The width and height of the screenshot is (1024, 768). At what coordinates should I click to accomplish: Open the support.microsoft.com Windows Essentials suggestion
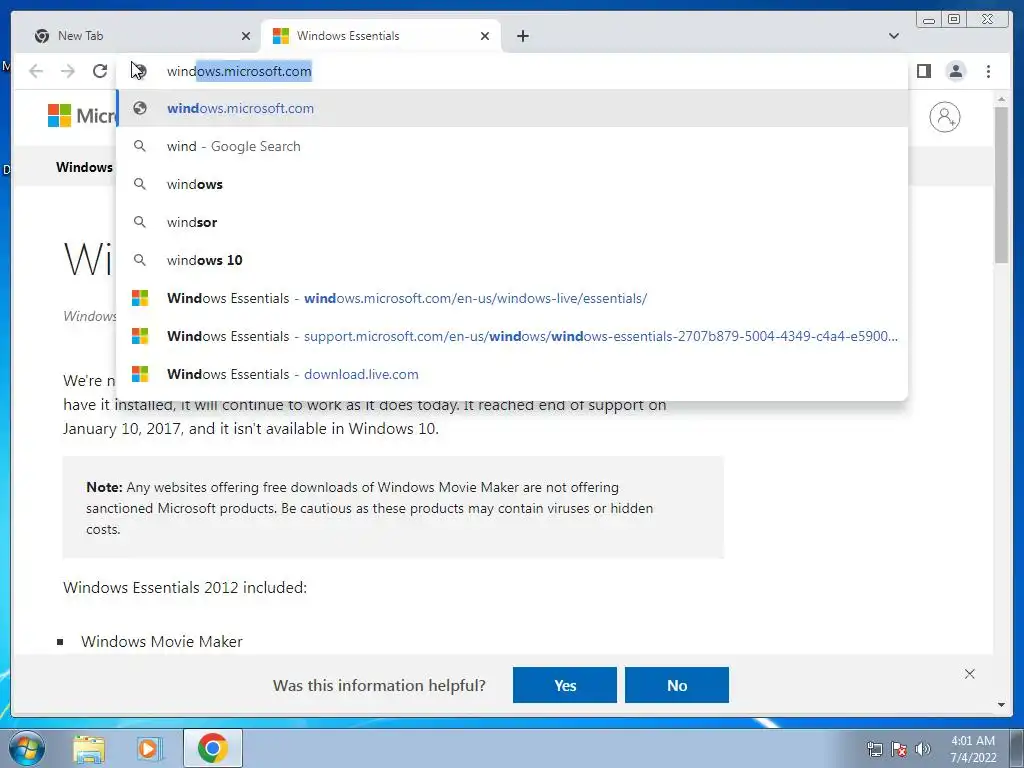point(512,336)
